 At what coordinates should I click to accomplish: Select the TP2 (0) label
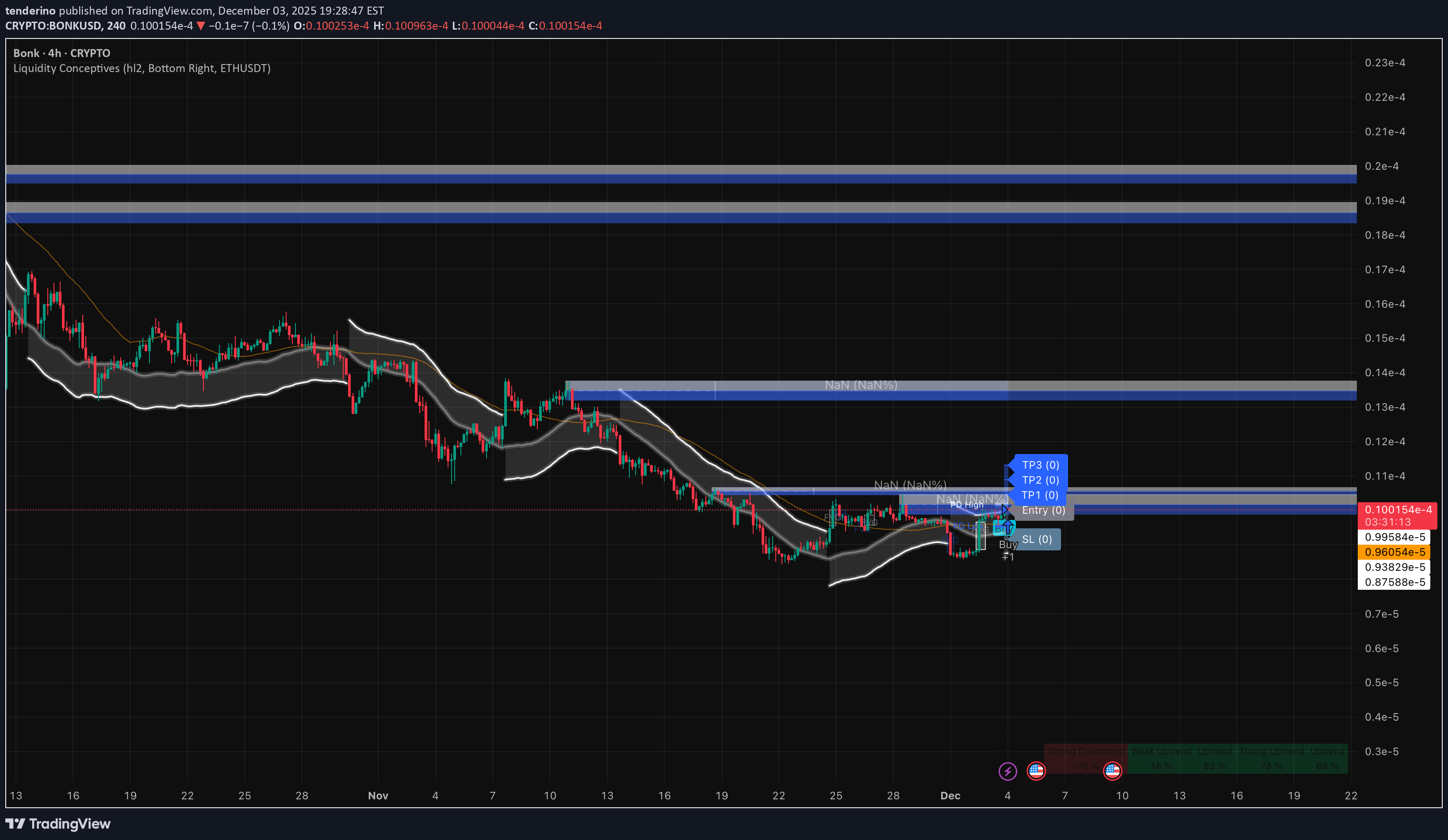(1040, 480)
